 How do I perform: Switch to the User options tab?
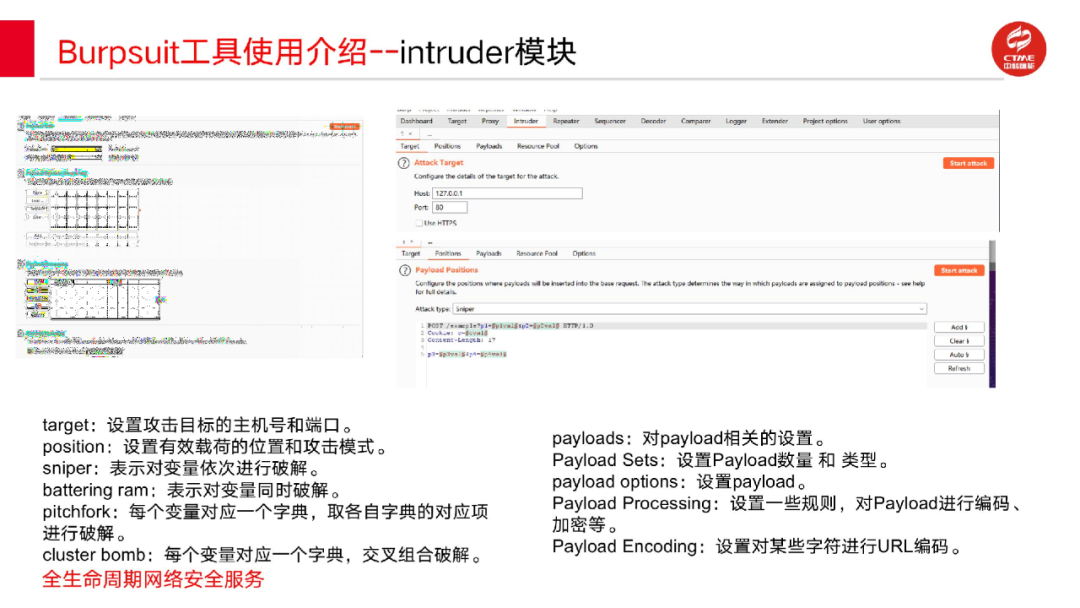click(x=882, y=121)
